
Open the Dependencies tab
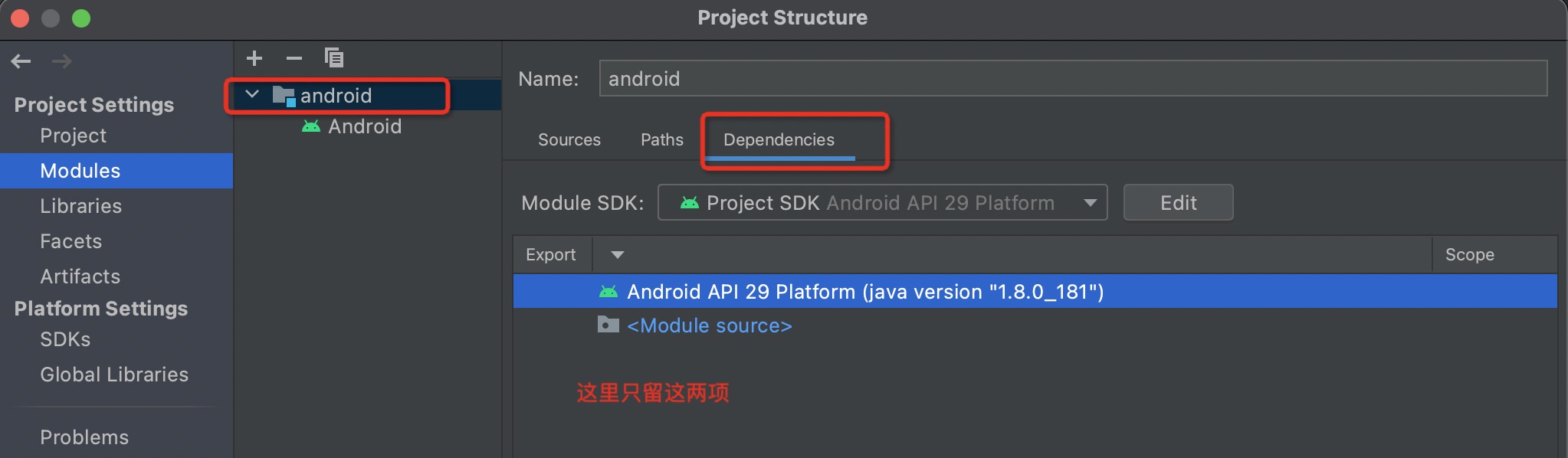779,140
